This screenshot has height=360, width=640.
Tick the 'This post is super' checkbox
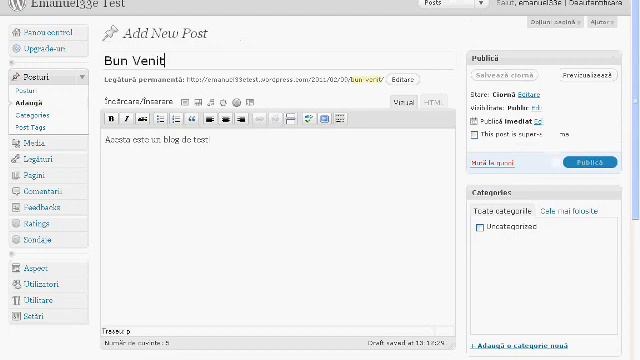point(474,135)
